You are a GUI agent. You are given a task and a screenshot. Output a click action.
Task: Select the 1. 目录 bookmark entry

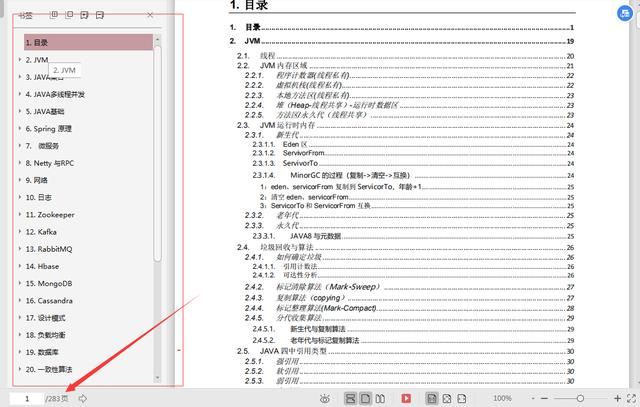click(88, 42)
